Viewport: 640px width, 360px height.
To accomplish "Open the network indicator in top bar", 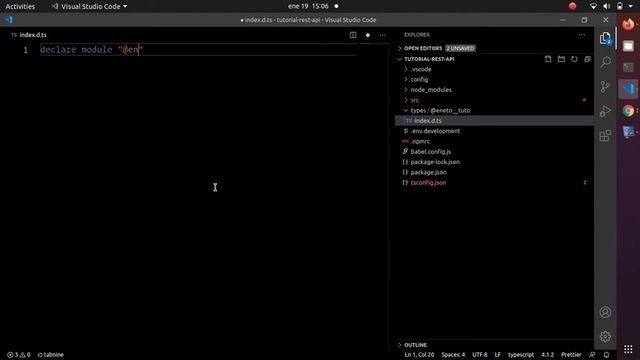I will tap(593, 6).
